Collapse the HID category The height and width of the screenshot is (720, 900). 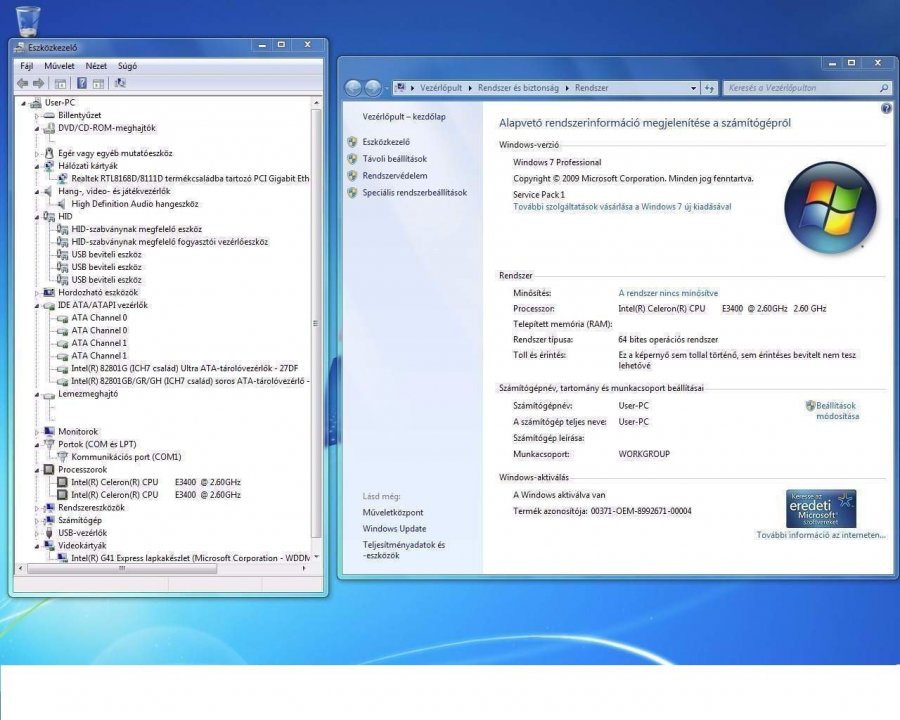(x=37, y=217)
